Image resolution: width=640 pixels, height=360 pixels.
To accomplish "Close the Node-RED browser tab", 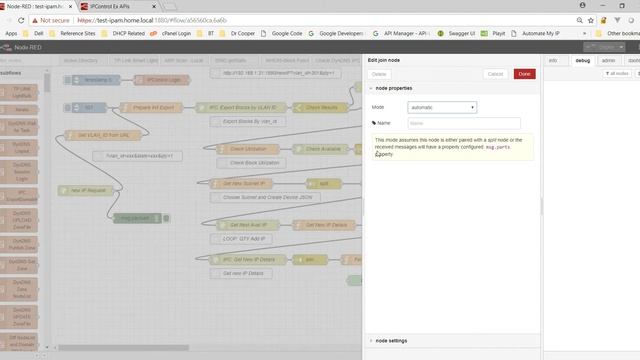I will pyautogui.click(x=70, y=7).
